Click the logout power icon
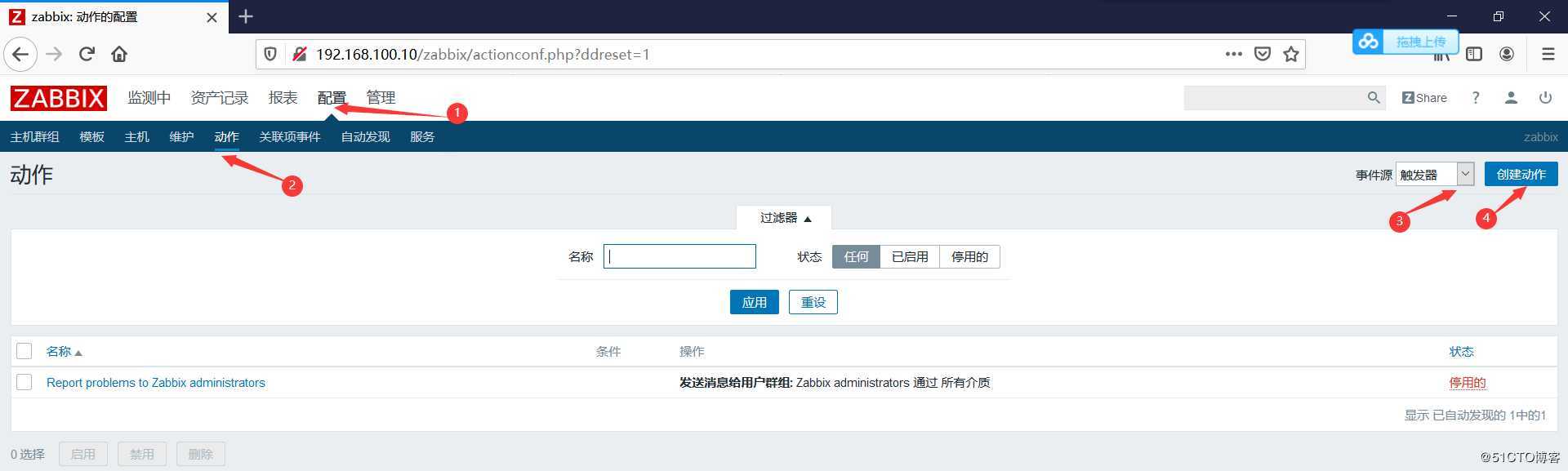Image resolution: width=1568 pixels, height=471 pixels. [1545, 98]
